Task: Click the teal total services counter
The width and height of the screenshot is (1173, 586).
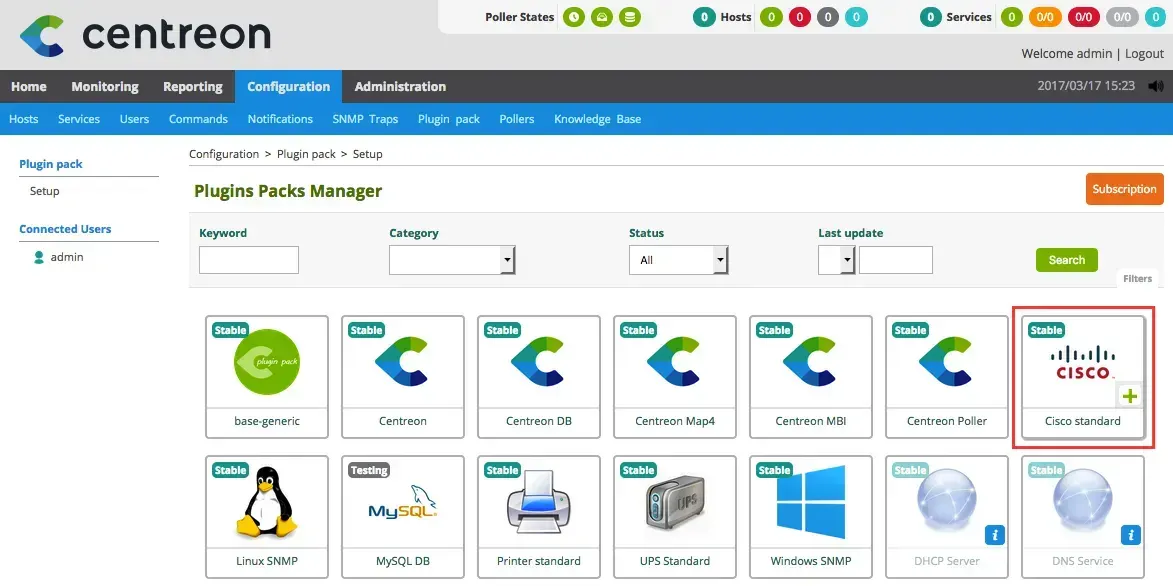Action: pyautogui.click(x=931, y=17)
